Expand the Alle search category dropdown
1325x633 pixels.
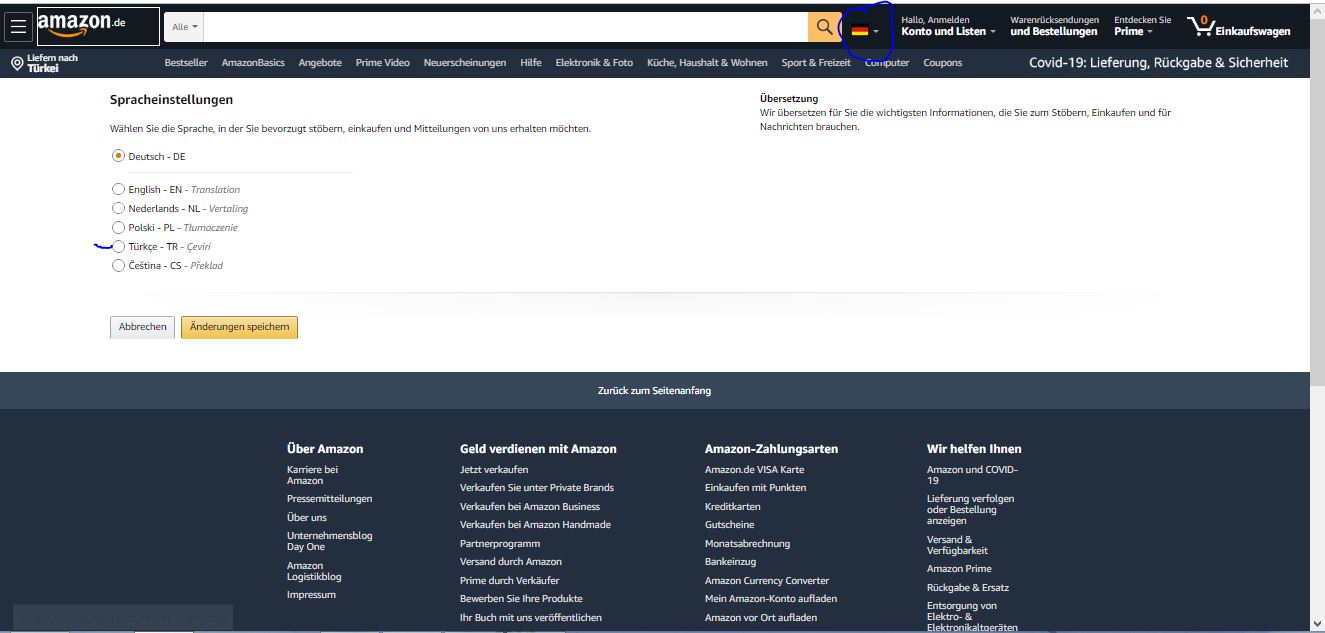pos(185,27)
